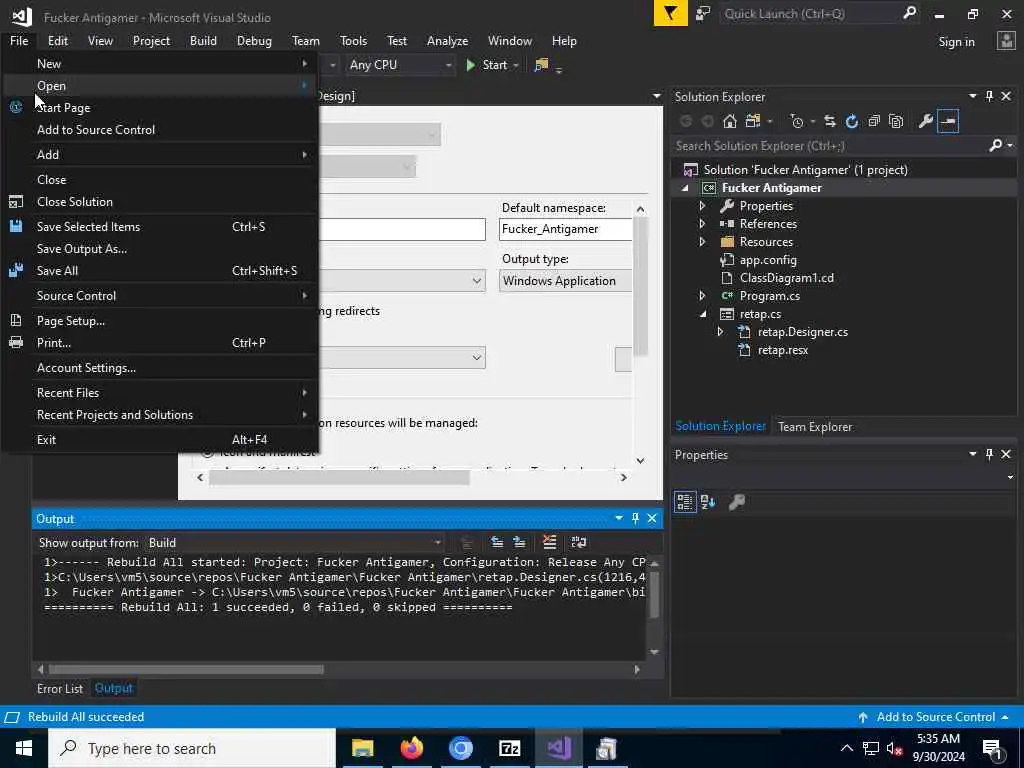
Task: Click the feedback icon beside Quick Launch
Action: click(x=703, y=14)
